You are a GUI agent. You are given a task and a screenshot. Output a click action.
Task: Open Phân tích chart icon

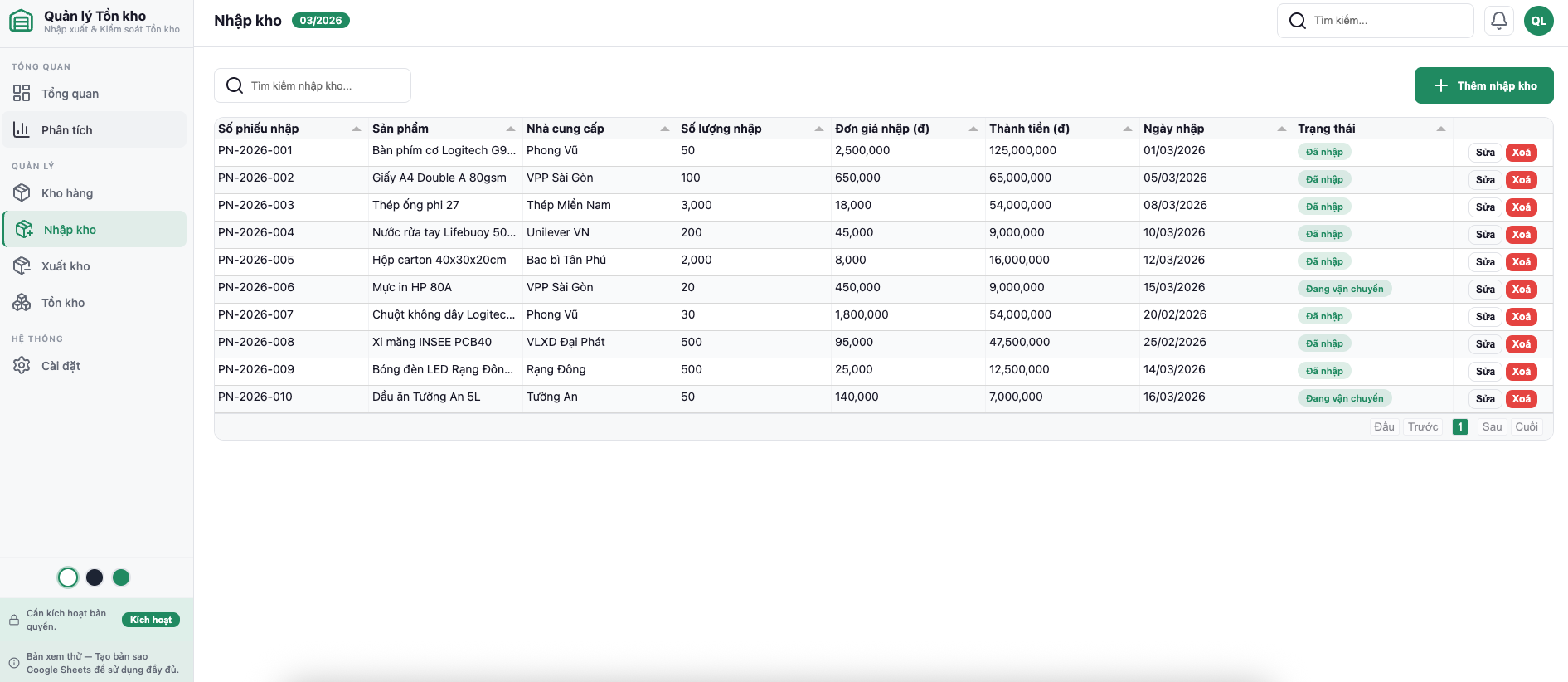[x=22, y=130]
